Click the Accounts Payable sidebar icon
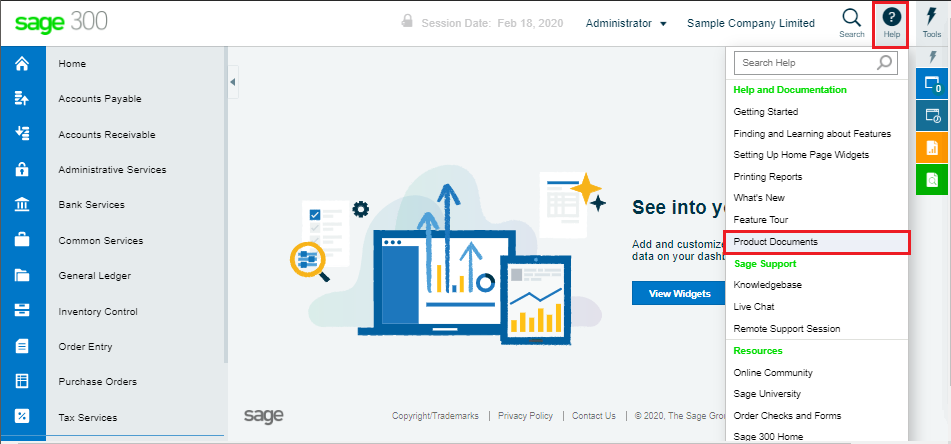 point(22,98)
